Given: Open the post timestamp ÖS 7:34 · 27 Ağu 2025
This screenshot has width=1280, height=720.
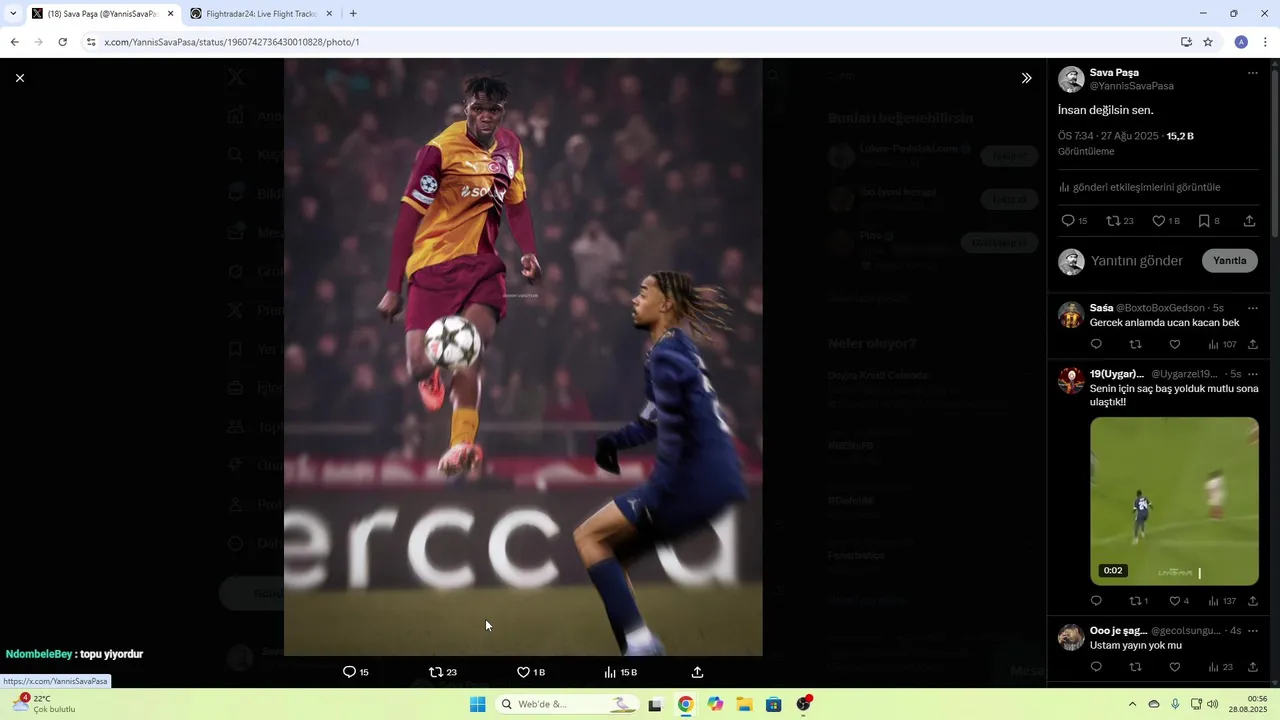Looking at the screenshot, I should [1108, 136].
